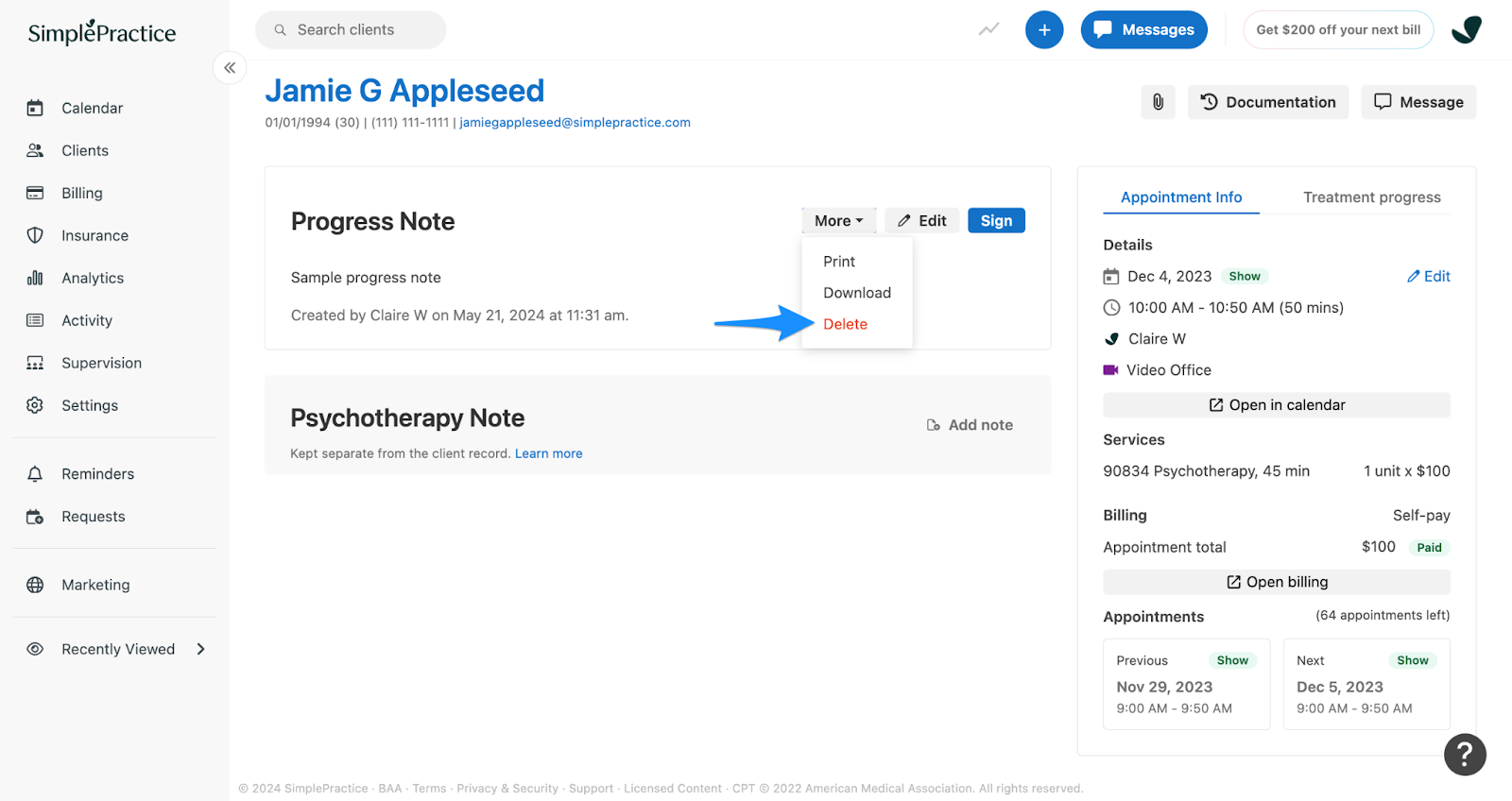Click the paperclip attachment button
1512x801 pixels.
coord(1158,102)
